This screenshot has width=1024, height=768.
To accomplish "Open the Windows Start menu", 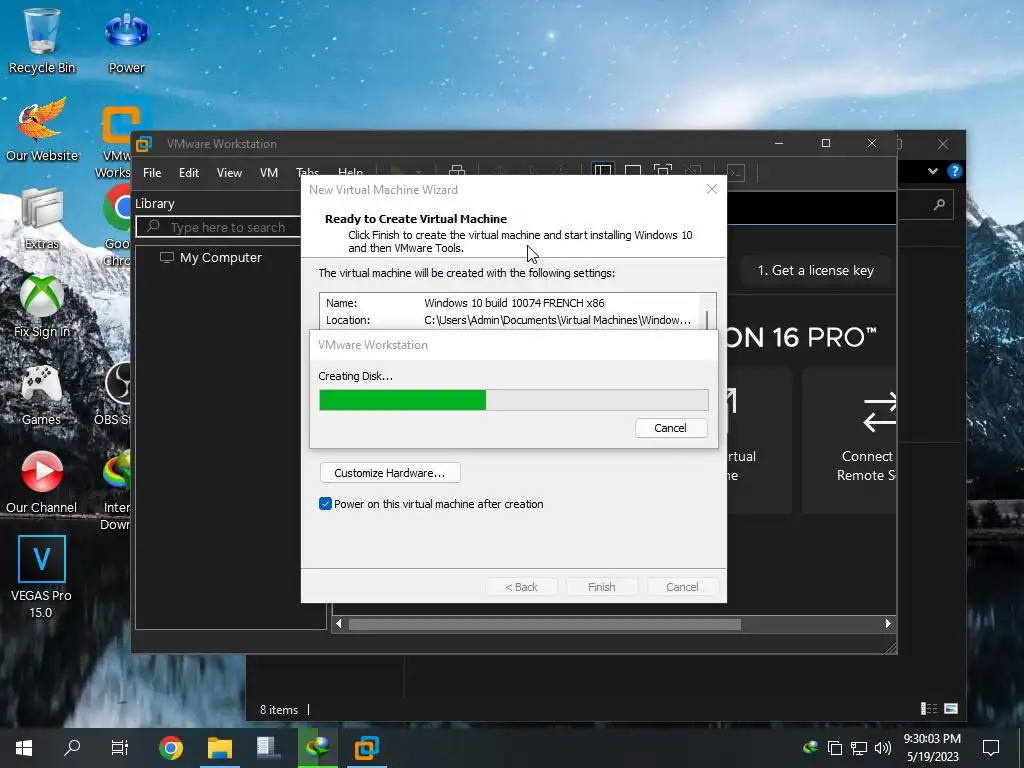I will coord(24,748).
